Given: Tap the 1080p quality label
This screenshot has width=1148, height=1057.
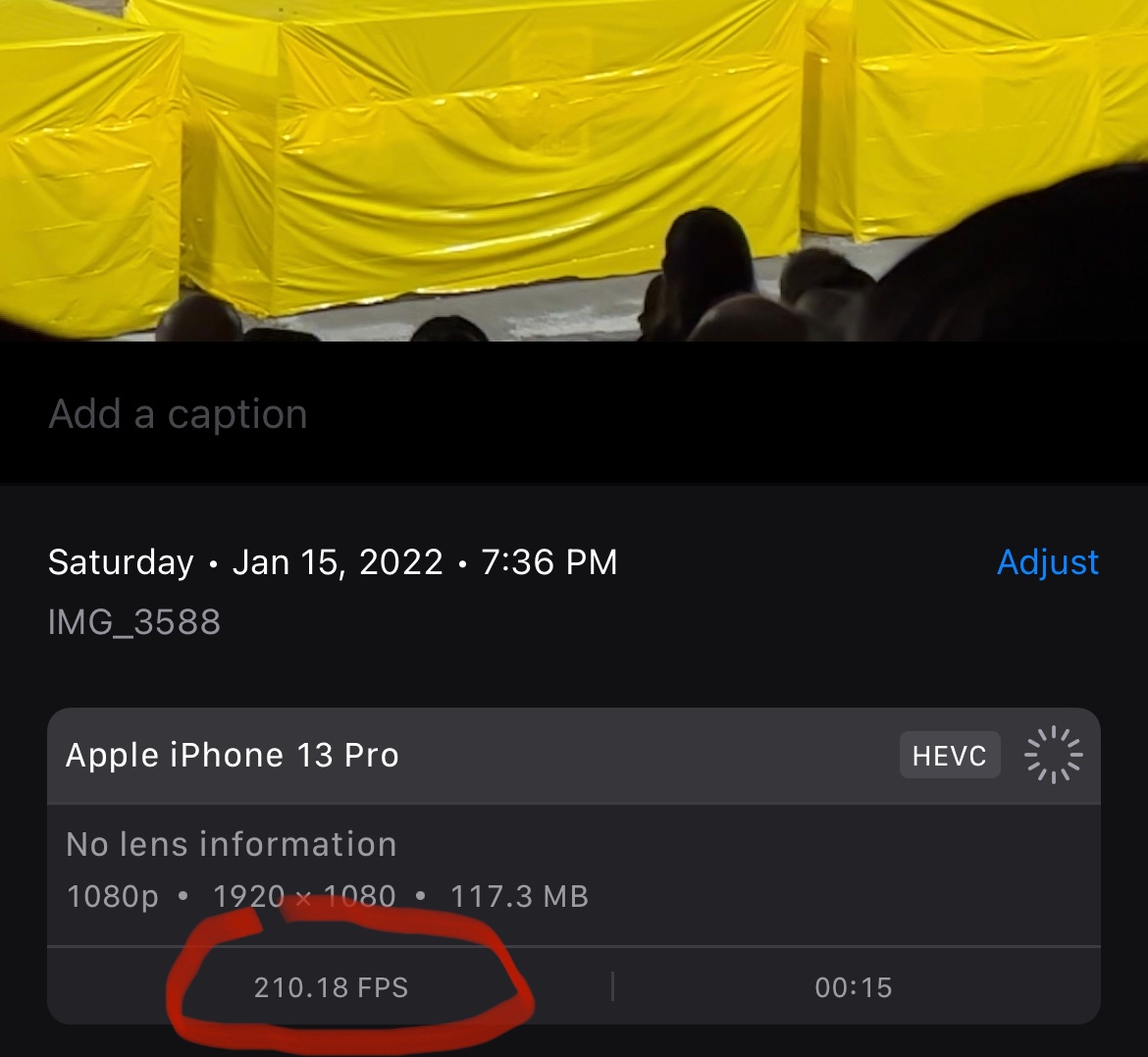Looking at the screenshot, I should pos(112,896).
